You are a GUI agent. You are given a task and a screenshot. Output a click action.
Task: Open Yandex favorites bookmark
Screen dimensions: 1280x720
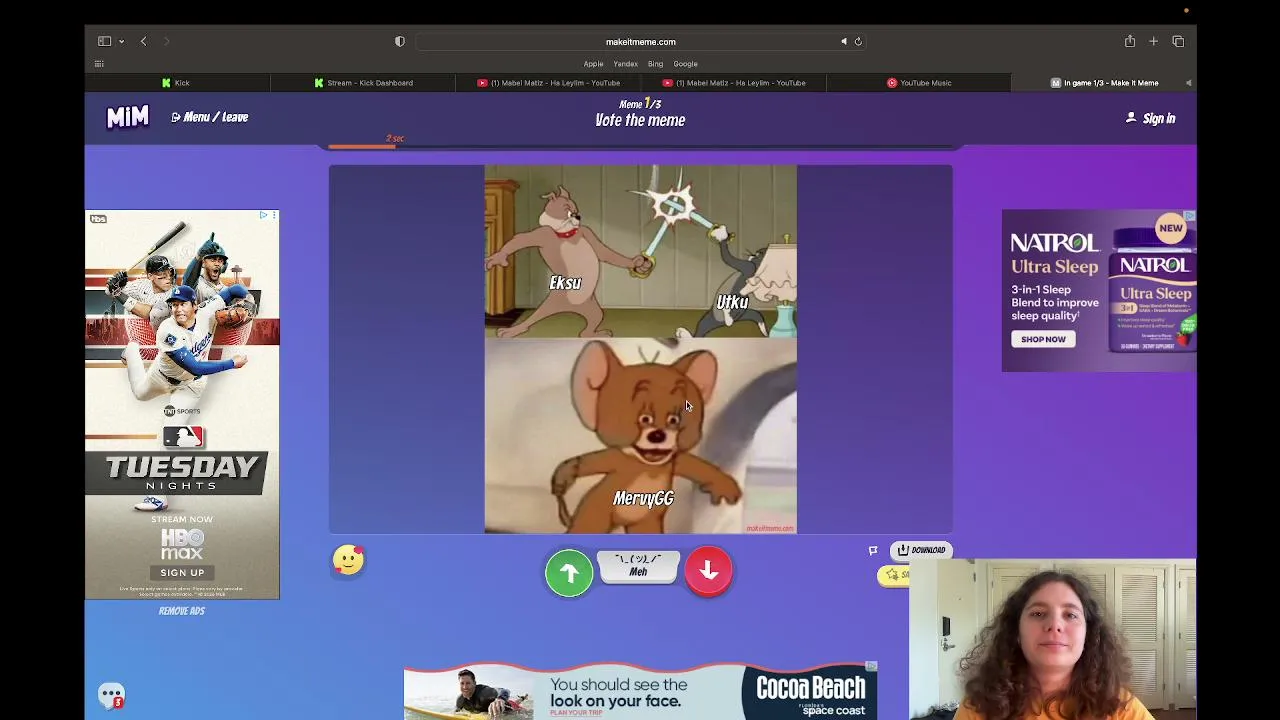click(625, 64)
